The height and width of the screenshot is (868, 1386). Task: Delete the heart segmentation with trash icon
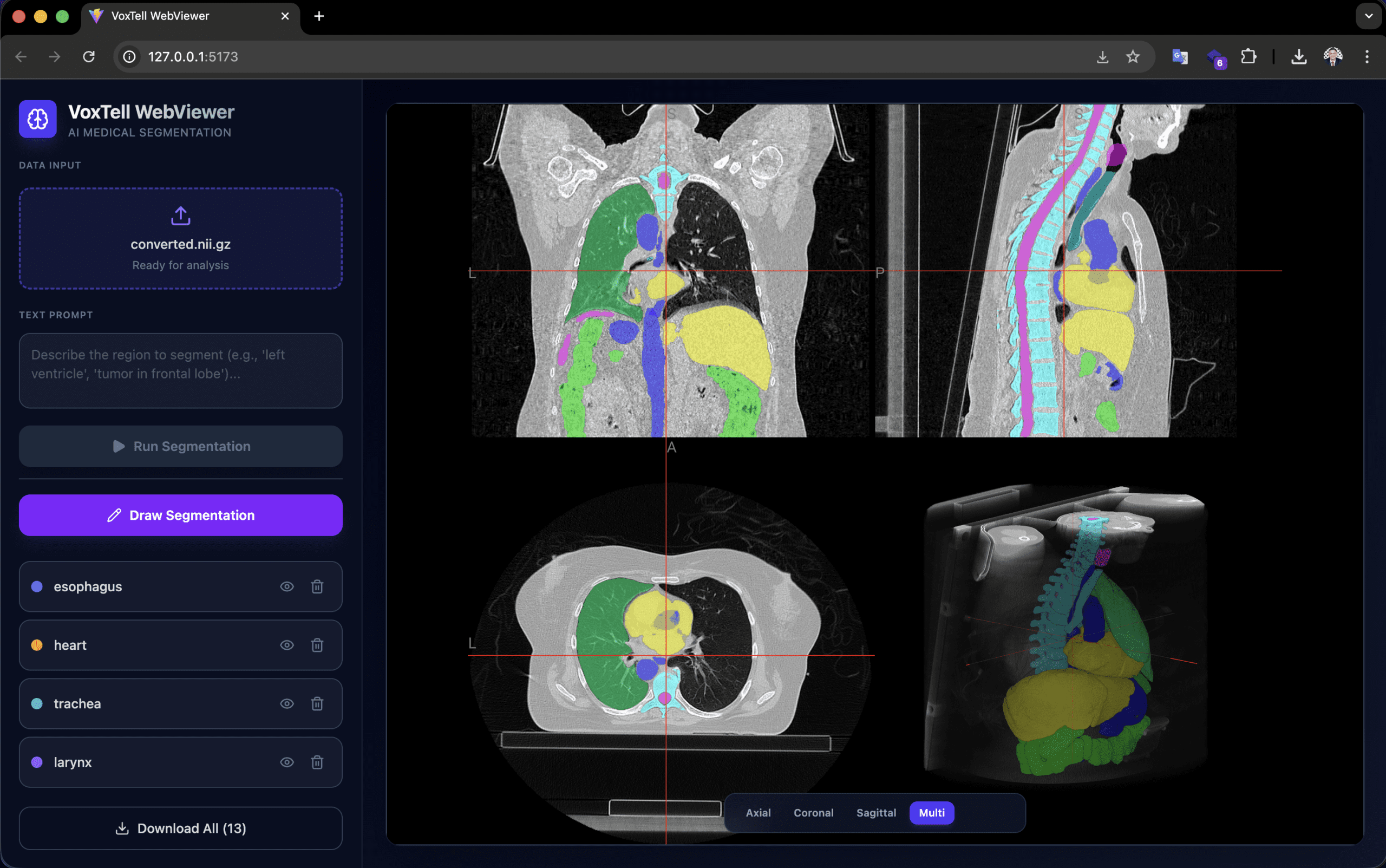tap(318, 645)
